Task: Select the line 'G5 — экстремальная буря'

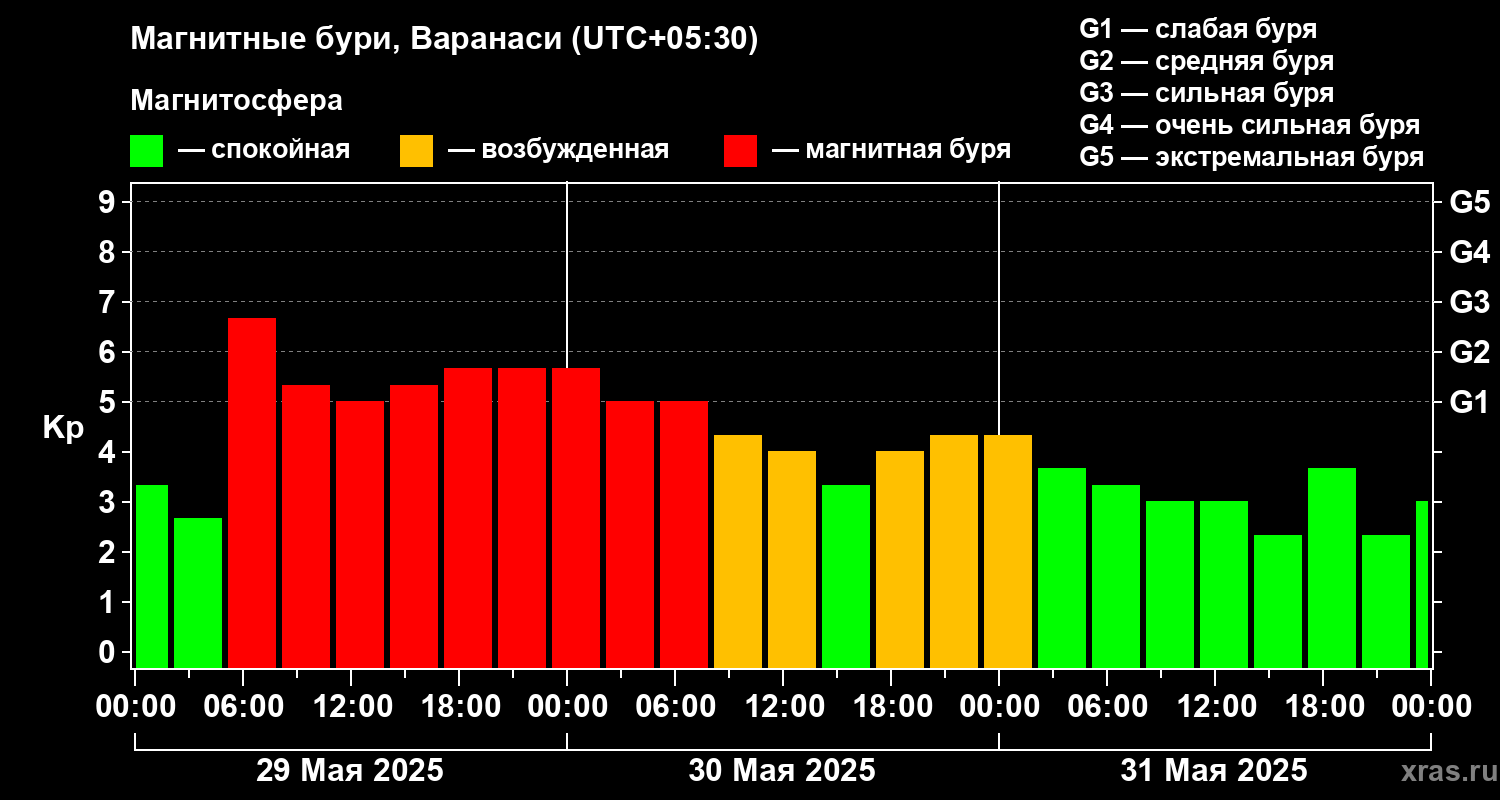Action: coord(1251,158)
